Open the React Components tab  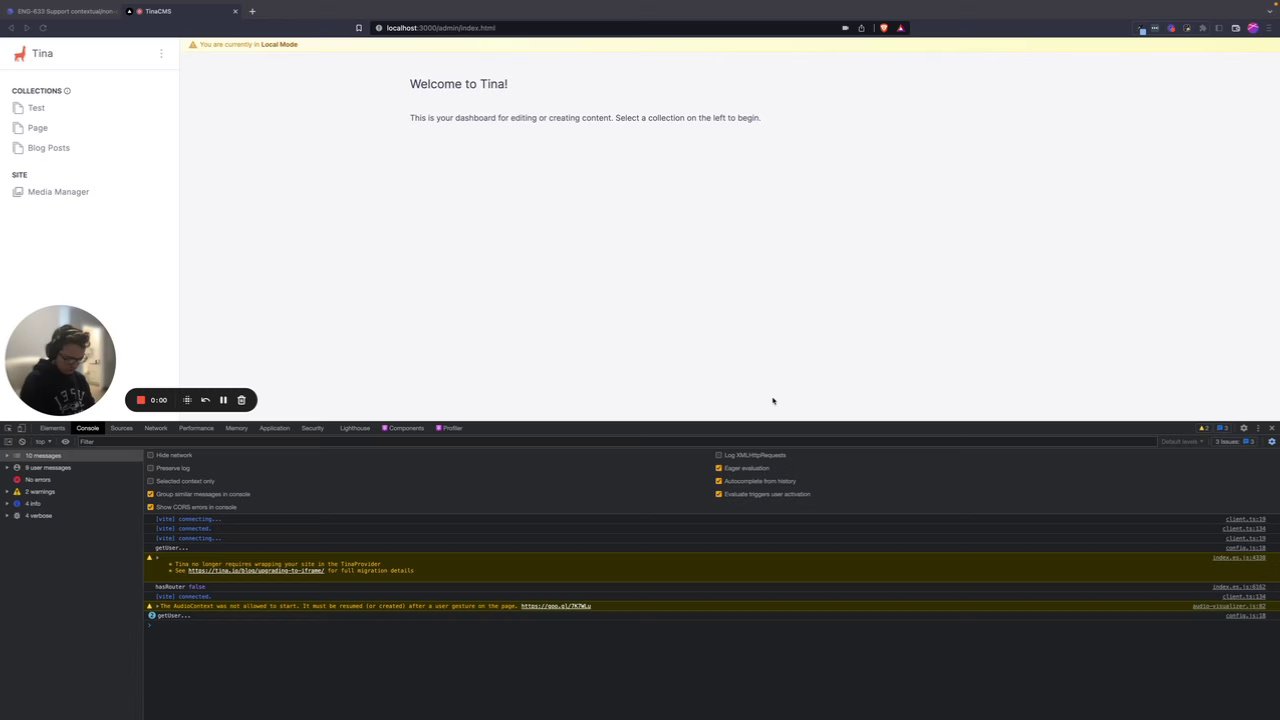click(x=403, y=428)
